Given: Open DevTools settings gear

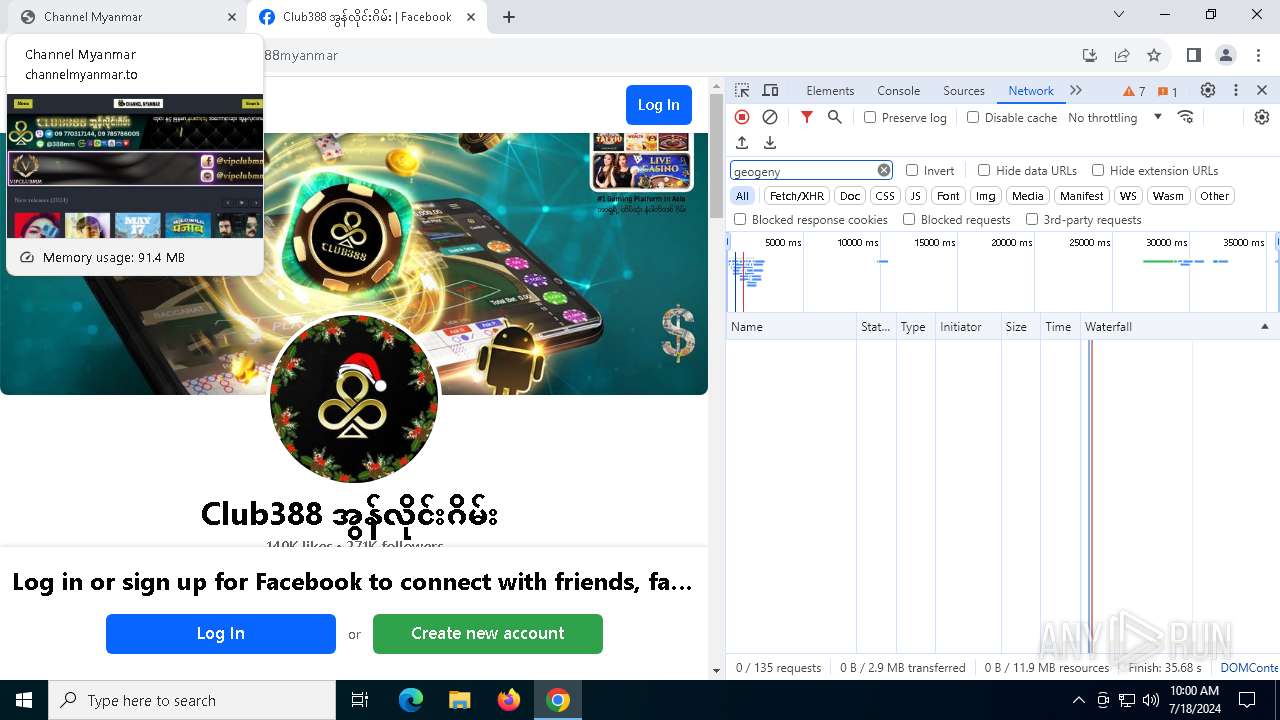Looking at the screenshot, I should point(1208,90).
